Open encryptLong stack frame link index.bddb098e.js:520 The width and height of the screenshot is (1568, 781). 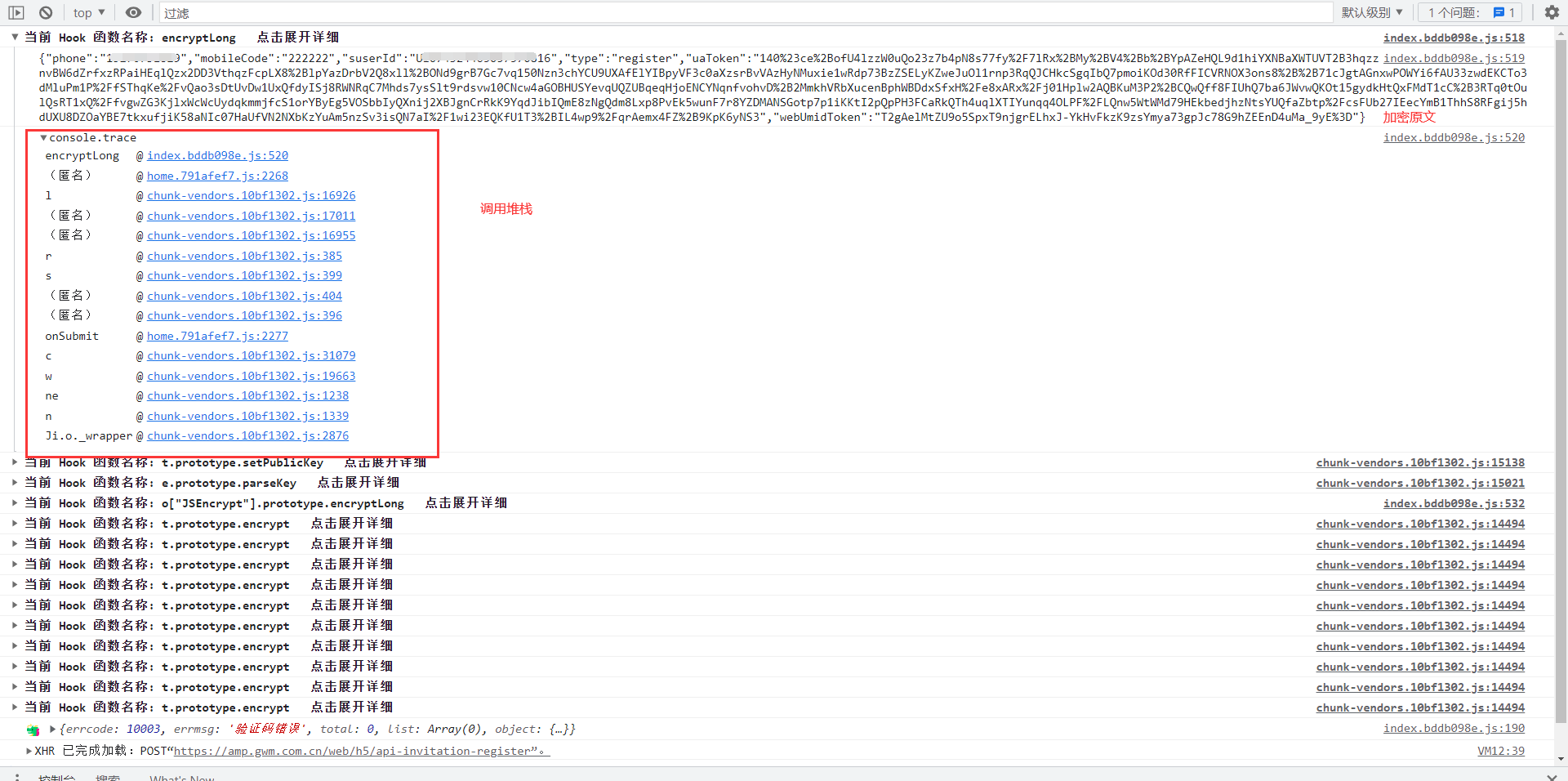point(217,155)
